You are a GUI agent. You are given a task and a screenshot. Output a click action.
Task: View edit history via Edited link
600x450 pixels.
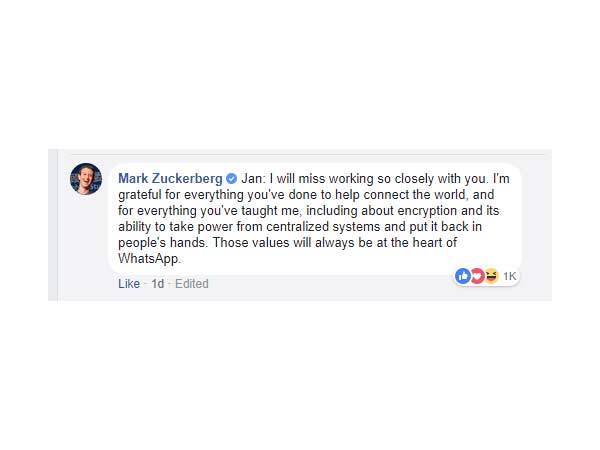(191, 284)
